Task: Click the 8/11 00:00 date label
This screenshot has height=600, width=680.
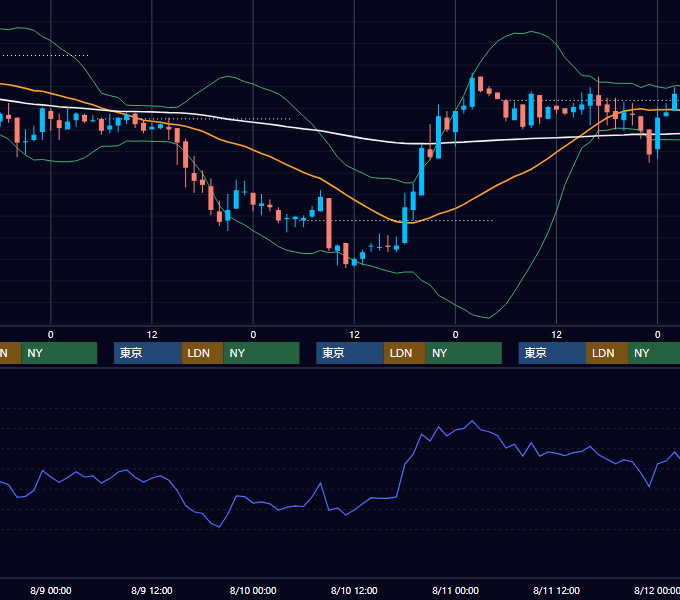Action: click(x=455, y=590)
